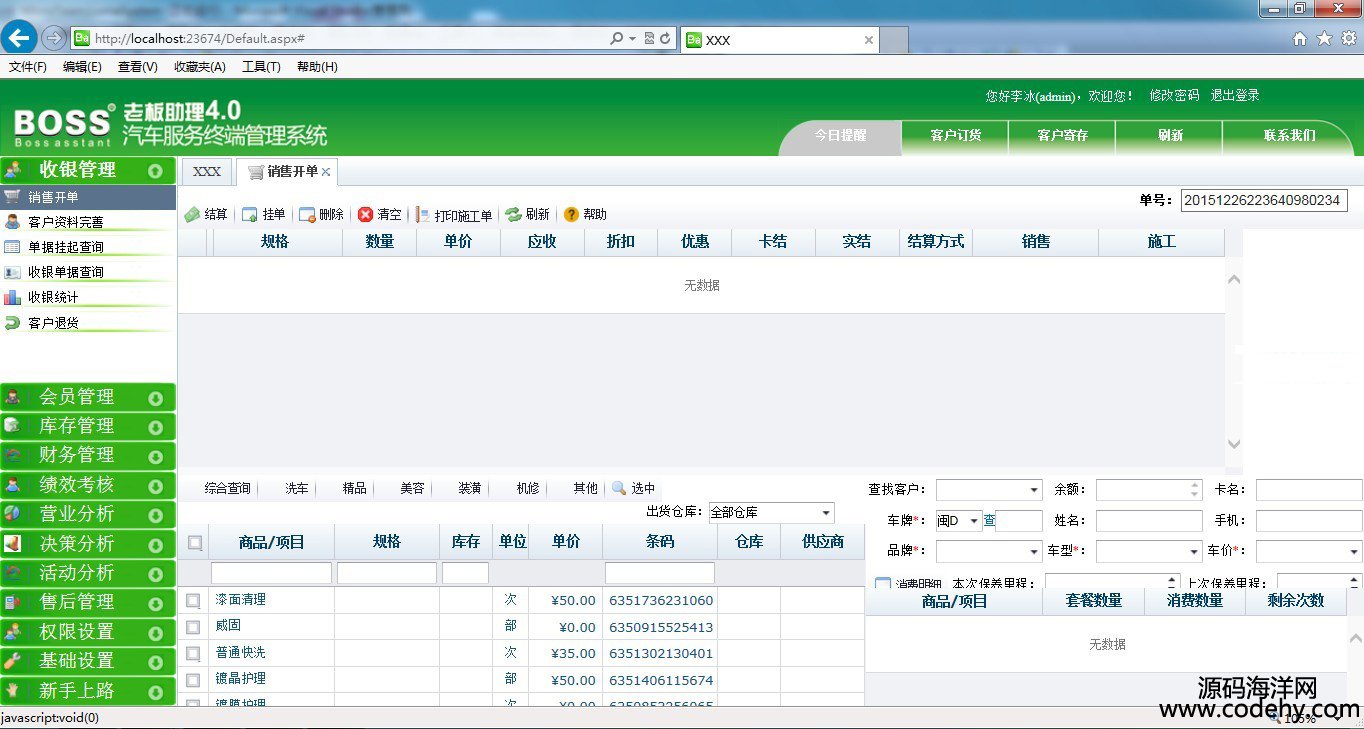Open the 查找客户 dropdown

(1034, 490)
